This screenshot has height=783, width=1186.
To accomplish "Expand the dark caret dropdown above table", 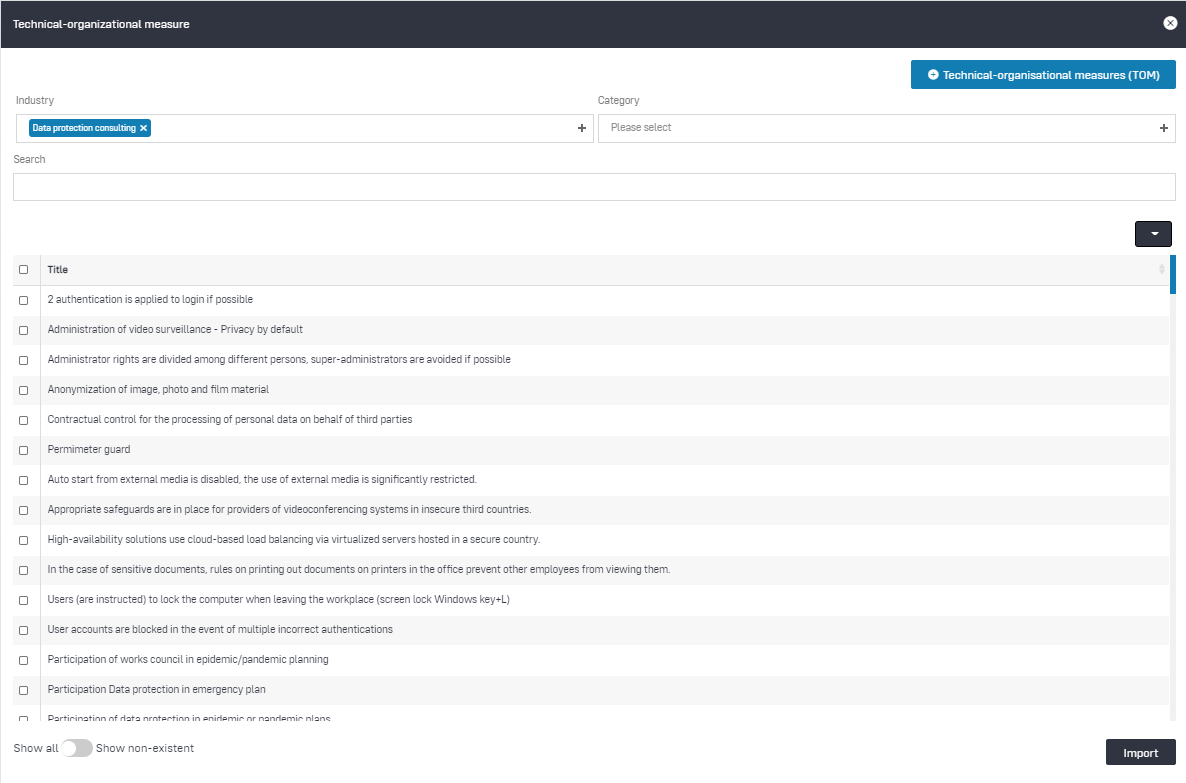I will pyautogui.click(x=1153, y=233).
